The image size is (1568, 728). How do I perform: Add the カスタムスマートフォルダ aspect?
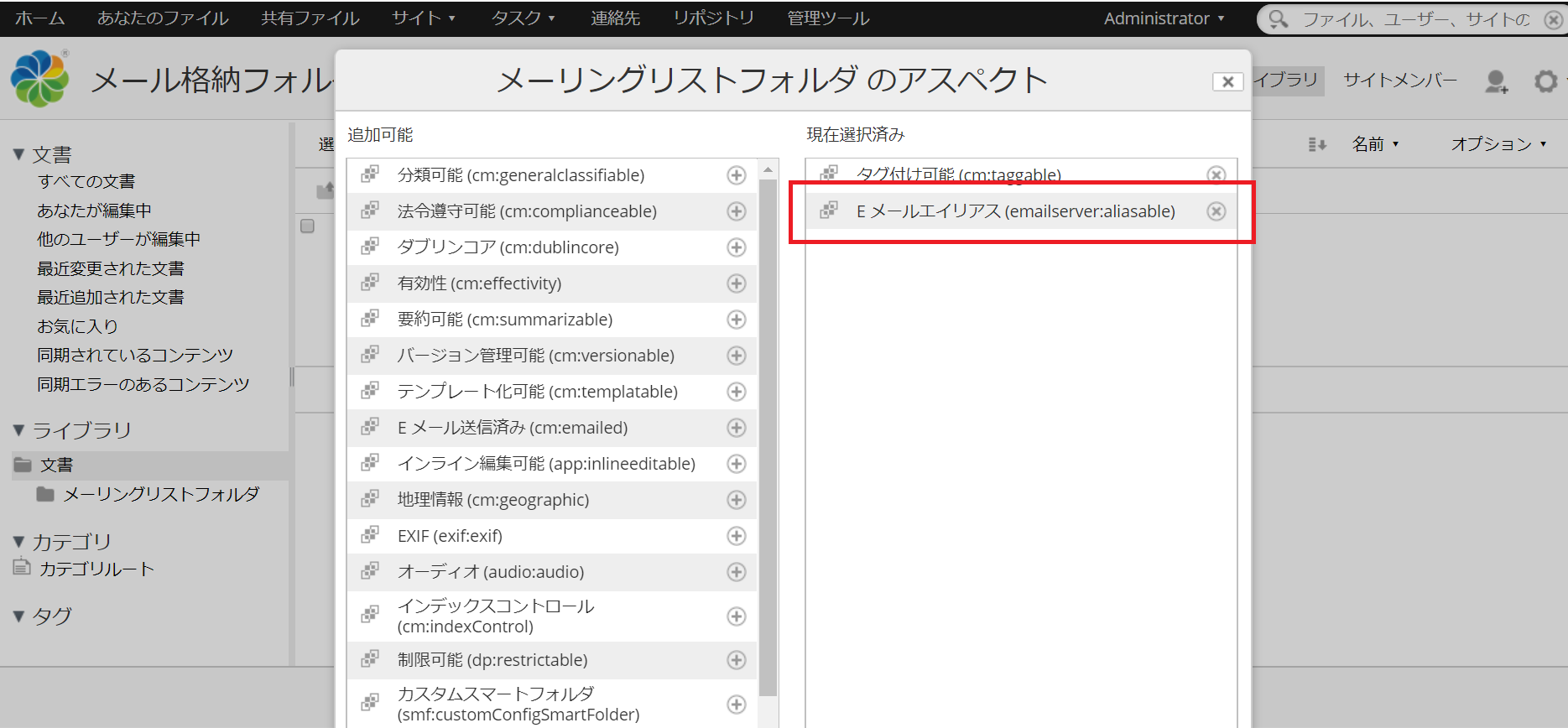736,705
